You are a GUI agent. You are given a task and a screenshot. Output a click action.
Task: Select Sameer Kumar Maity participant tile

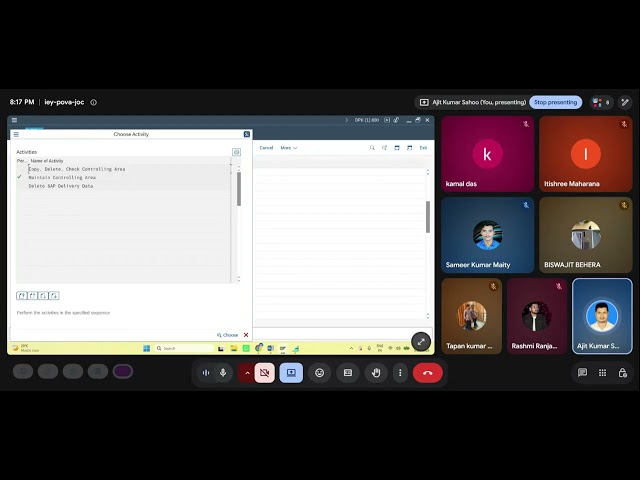coord(487,235)
